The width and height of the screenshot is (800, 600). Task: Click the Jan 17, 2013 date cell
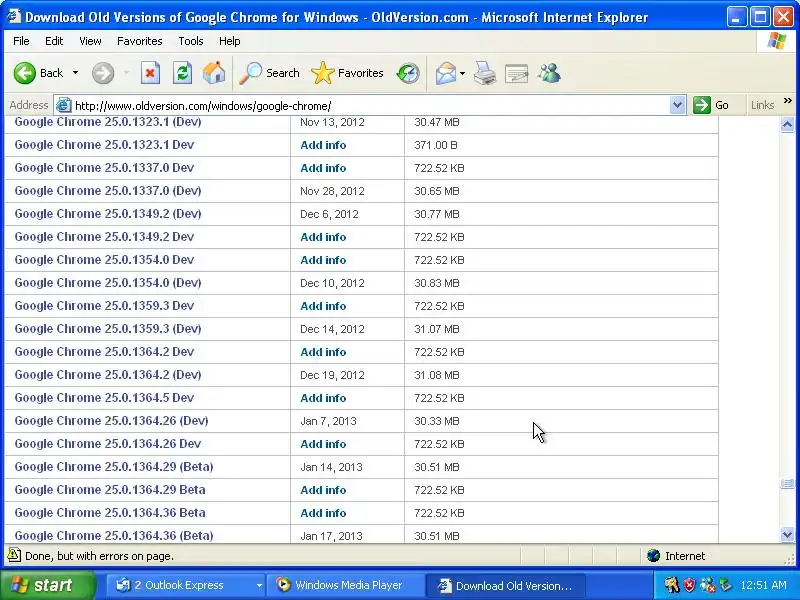click(x=331, y=536)
